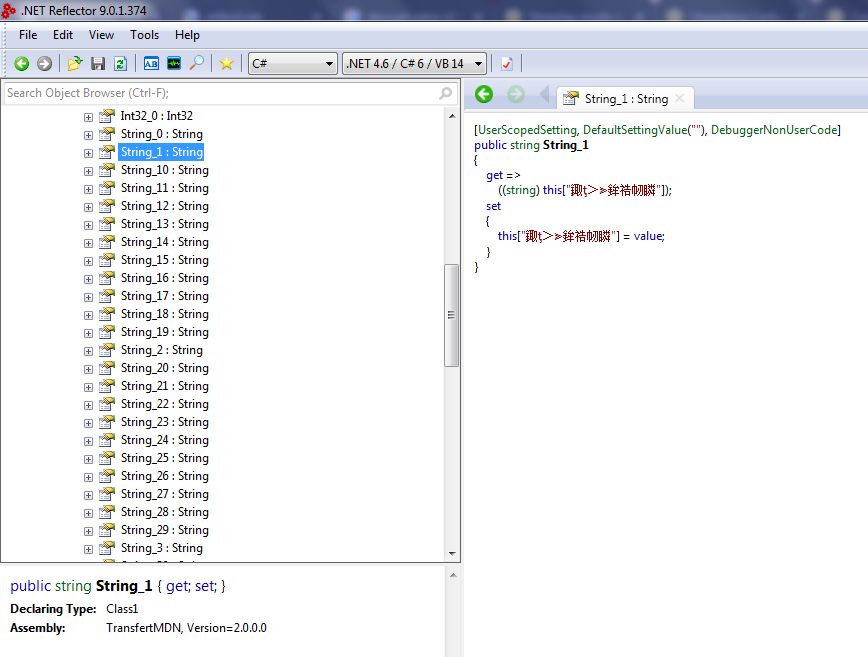Select String_27 : String tree row
This screenshot has height=657, width=868.
pos(165,494)
